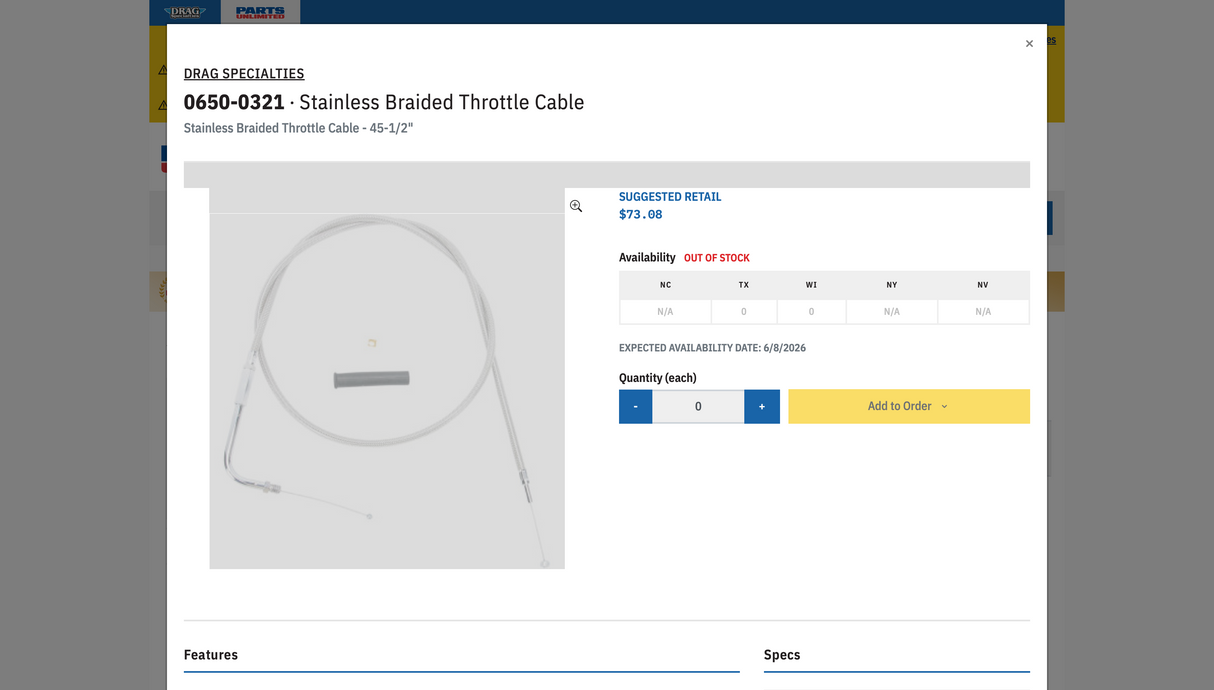Increase quantity with the plus button

[x=762, y=406]
